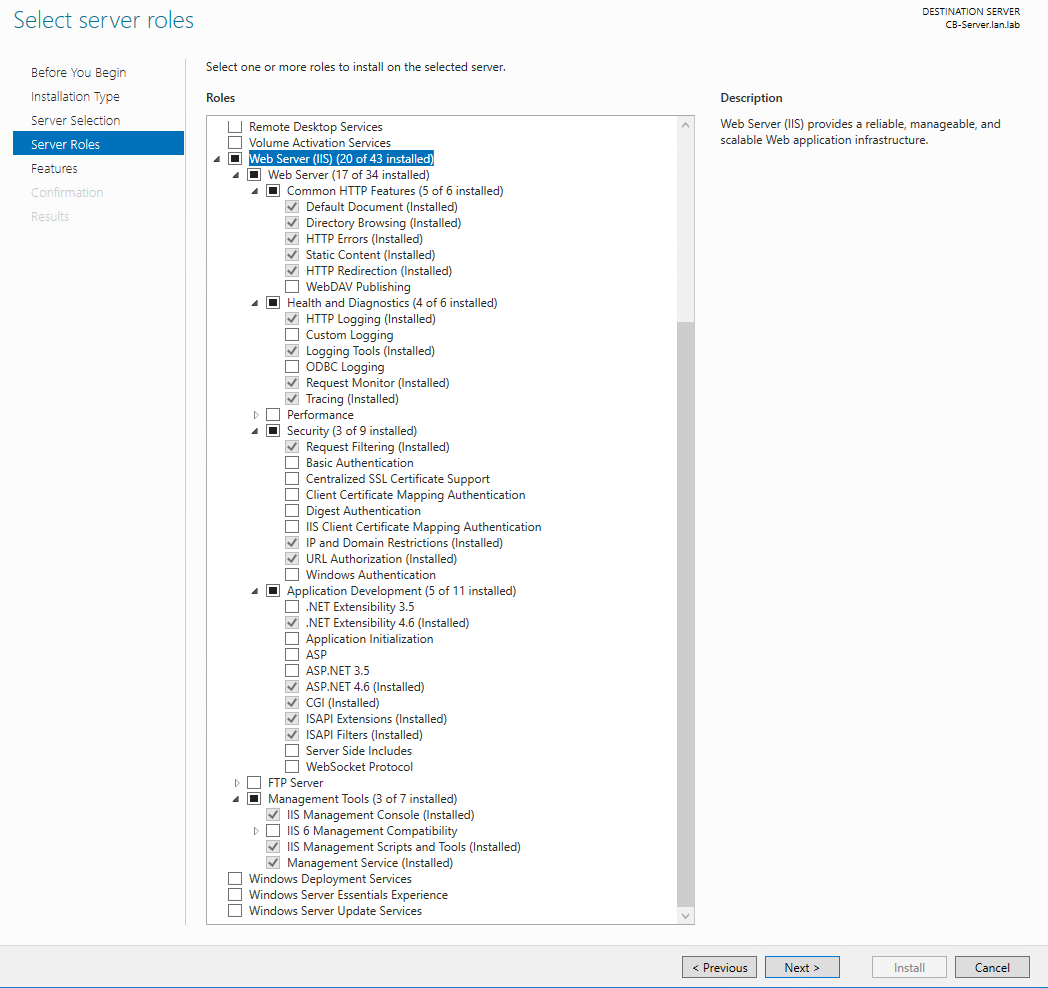Check Digest Authentication option
This screenshot has height=988, width=1048.
click(292, 511)
